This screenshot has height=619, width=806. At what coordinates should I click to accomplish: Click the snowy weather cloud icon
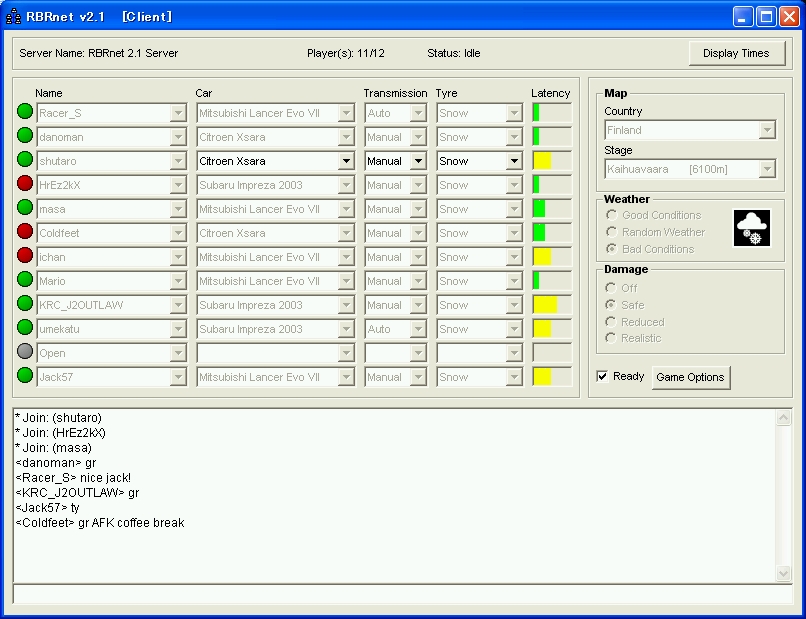click(750, 229)
